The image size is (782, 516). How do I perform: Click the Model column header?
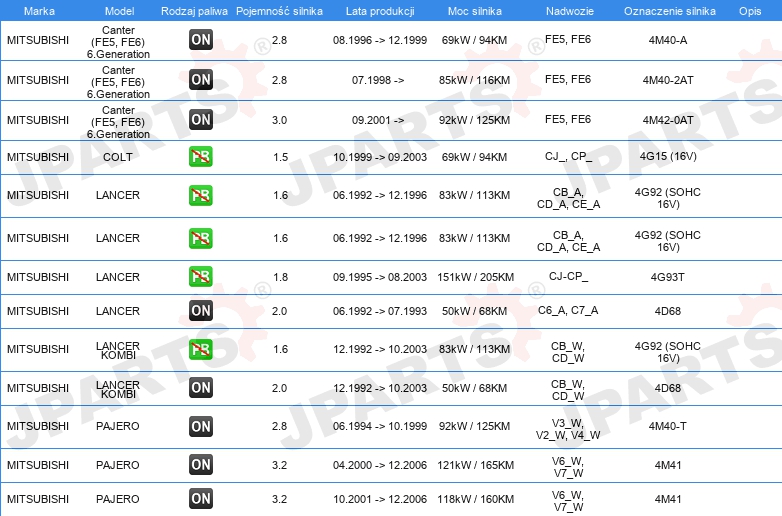point(120,11)
